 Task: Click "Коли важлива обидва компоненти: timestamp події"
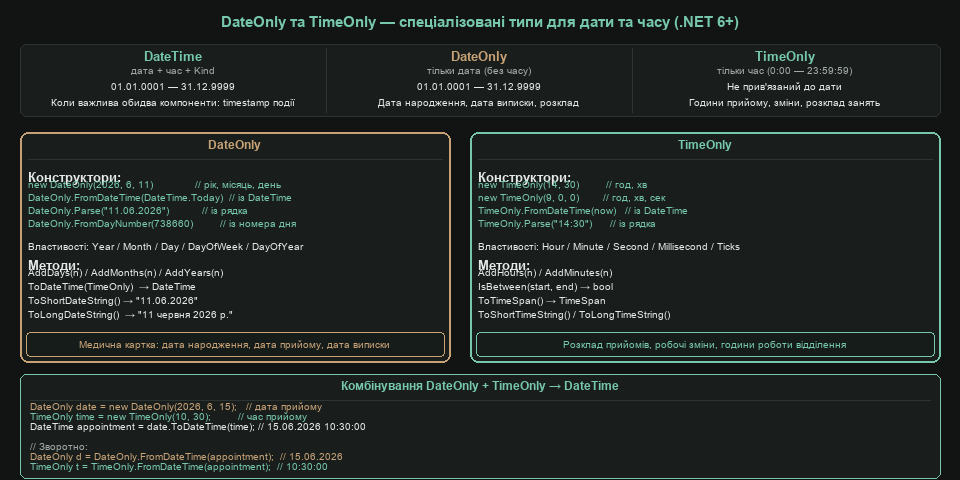[x=173, y=103]
